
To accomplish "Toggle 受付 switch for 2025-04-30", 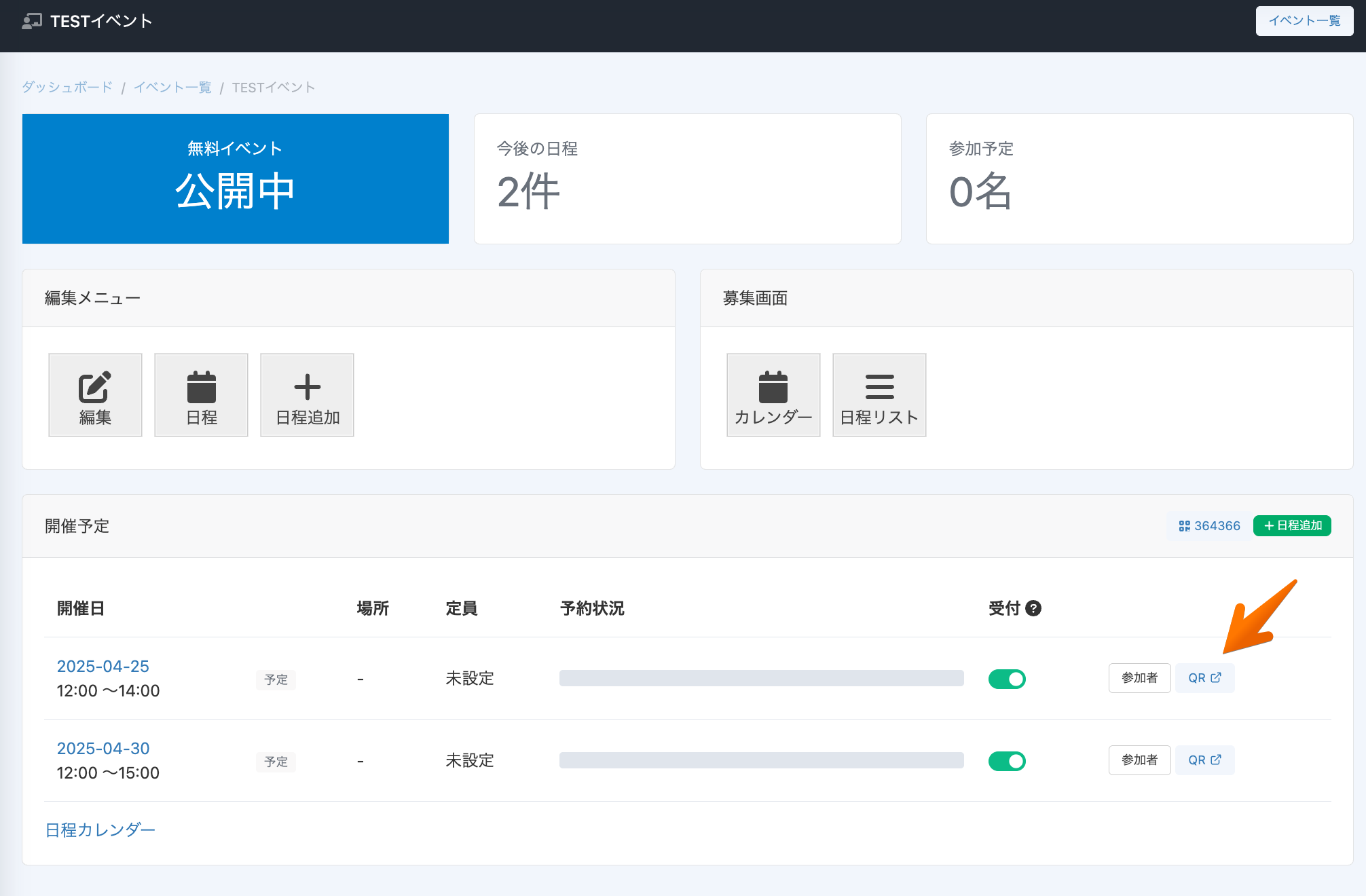I will [x=1007, y=761].
